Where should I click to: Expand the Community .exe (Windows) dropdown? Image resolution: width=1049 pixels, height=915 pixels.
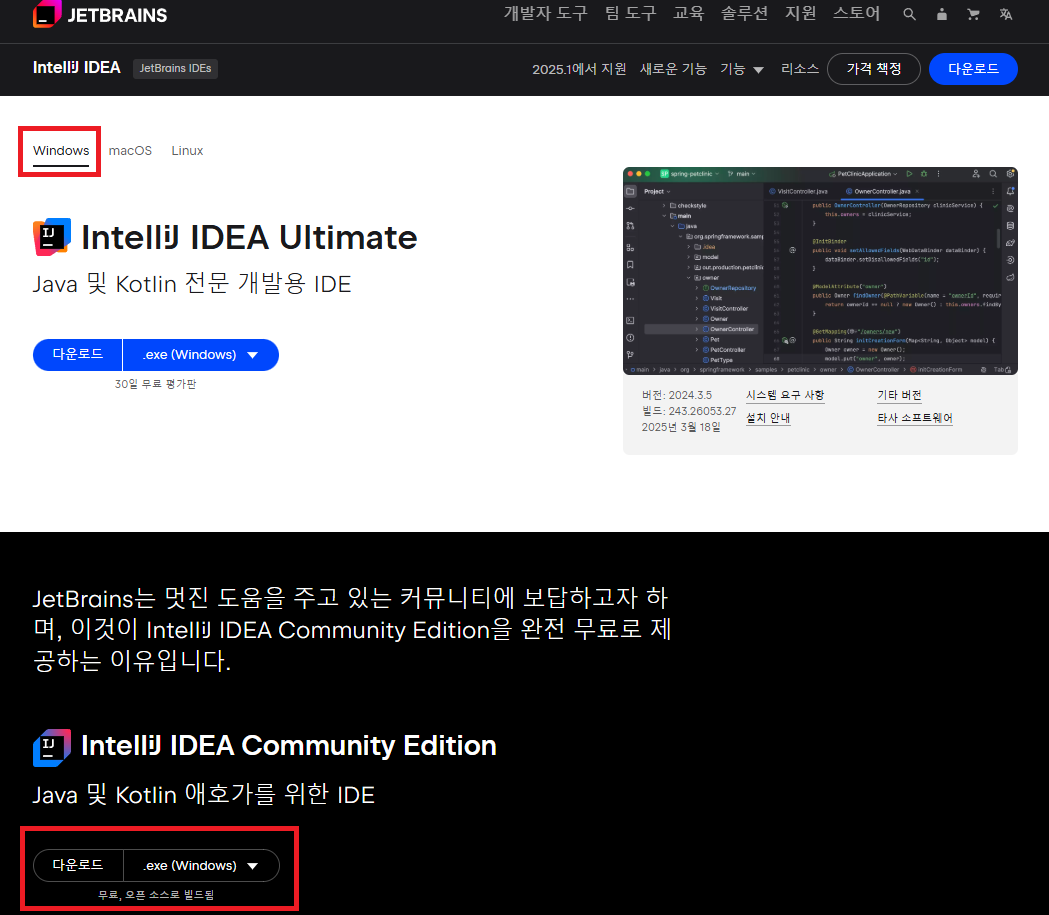pos(201,866)
